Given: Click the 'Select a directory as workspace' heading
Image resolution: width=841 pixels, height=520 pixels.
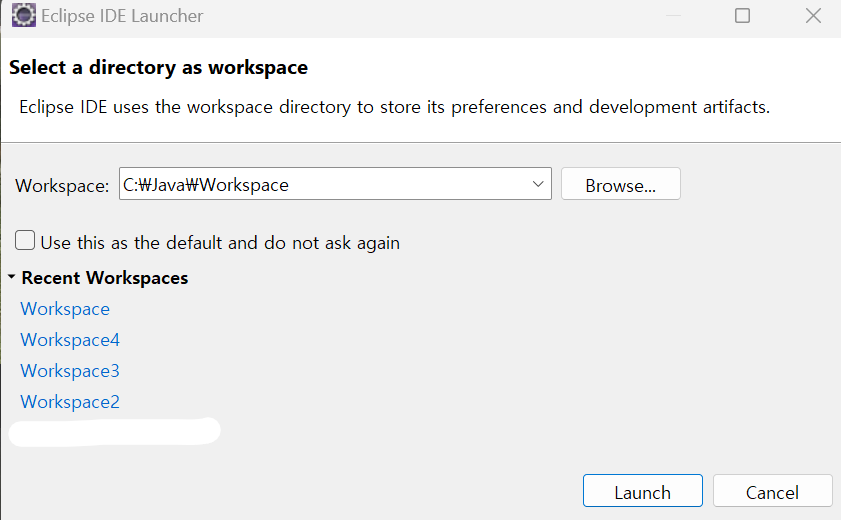Looking at the screenshot, I should coord(158,68).
